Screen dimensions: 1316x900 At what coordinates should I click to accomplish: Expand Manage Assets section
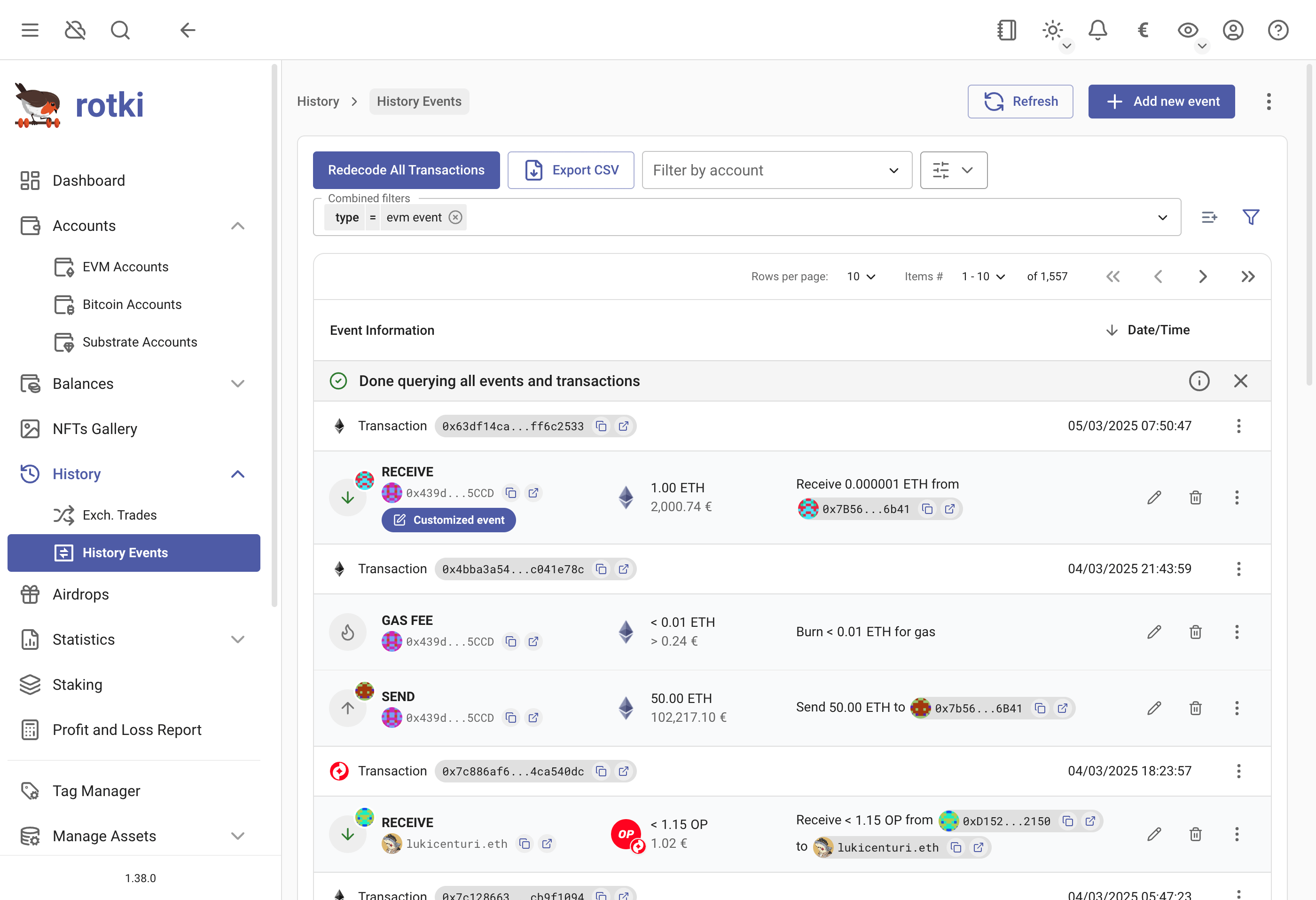coord(238,836)
